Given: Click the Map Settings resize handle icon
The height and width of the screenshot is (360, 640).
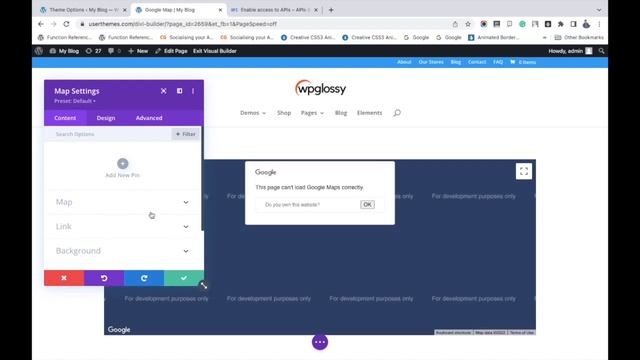Looking at the screenshot, I should coord(204,286).
